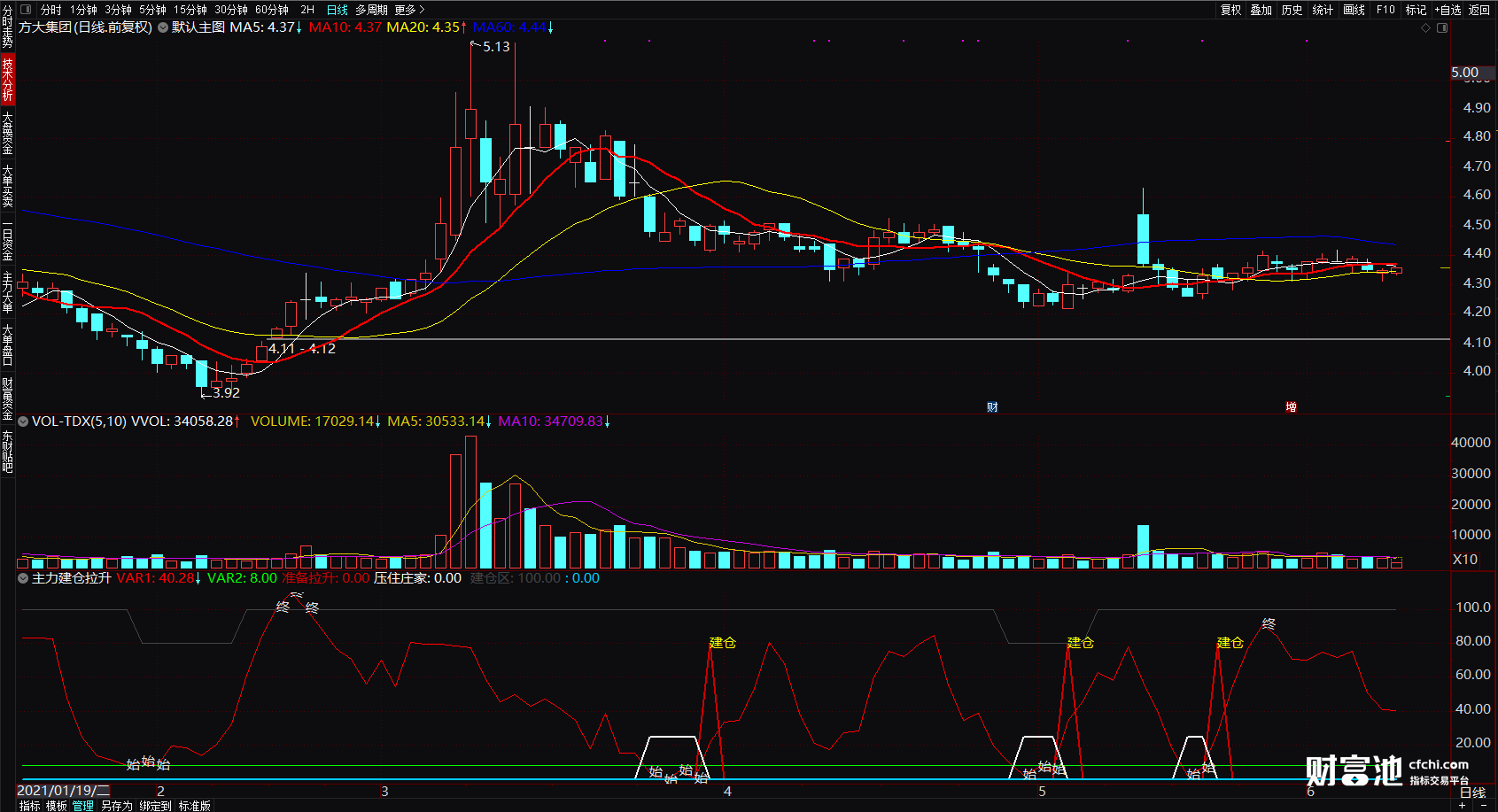Click the 管理 bottom tab
The height and width of the screenshot is (812, 1498).
pos(83,806)
